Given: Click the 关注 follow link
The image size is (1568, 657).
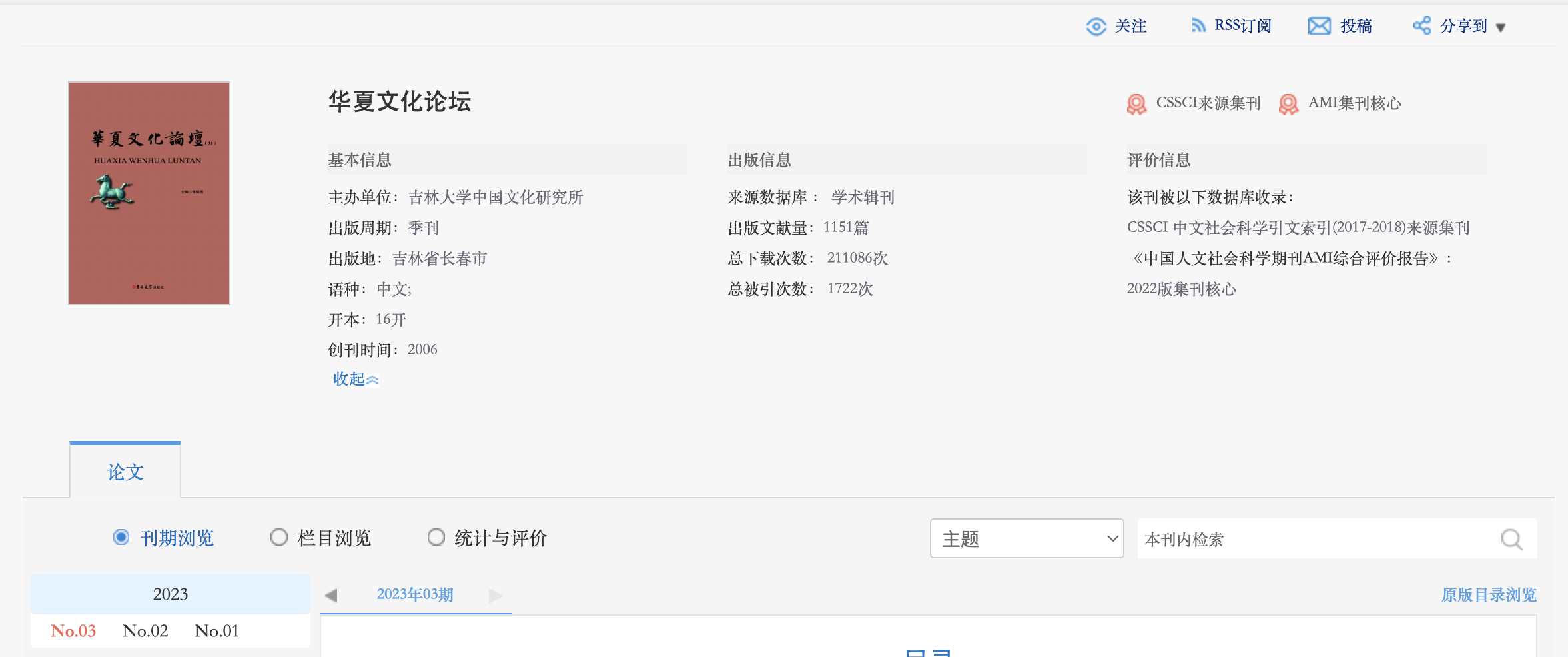Looking at the screenshot, I should click(x=1130, y=26).
